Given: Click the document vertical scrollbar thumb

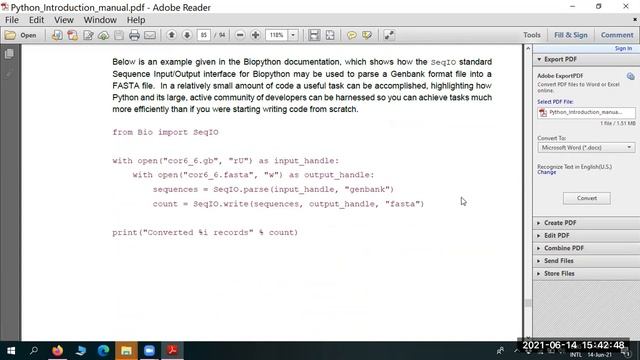Looking at the screenshot, I should pos(528,303).
